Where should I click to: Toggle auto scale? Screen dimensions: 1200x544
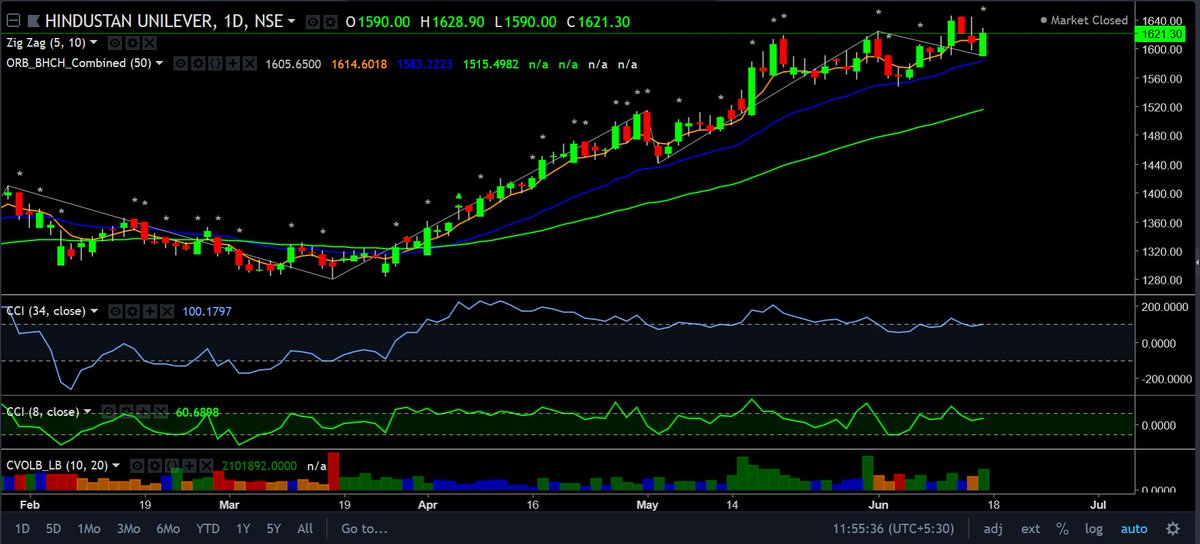(x=1134, y=529)
